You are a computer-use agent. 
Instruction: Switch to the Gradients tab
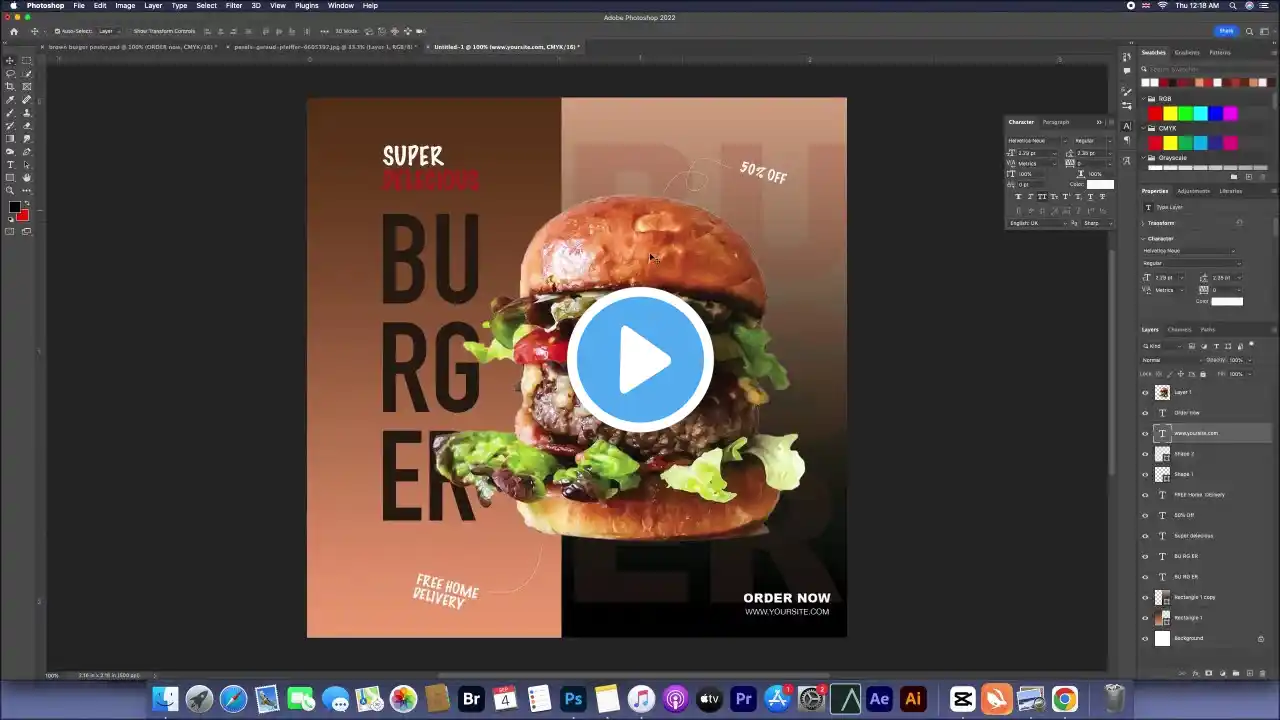[x=1187, y=52]
